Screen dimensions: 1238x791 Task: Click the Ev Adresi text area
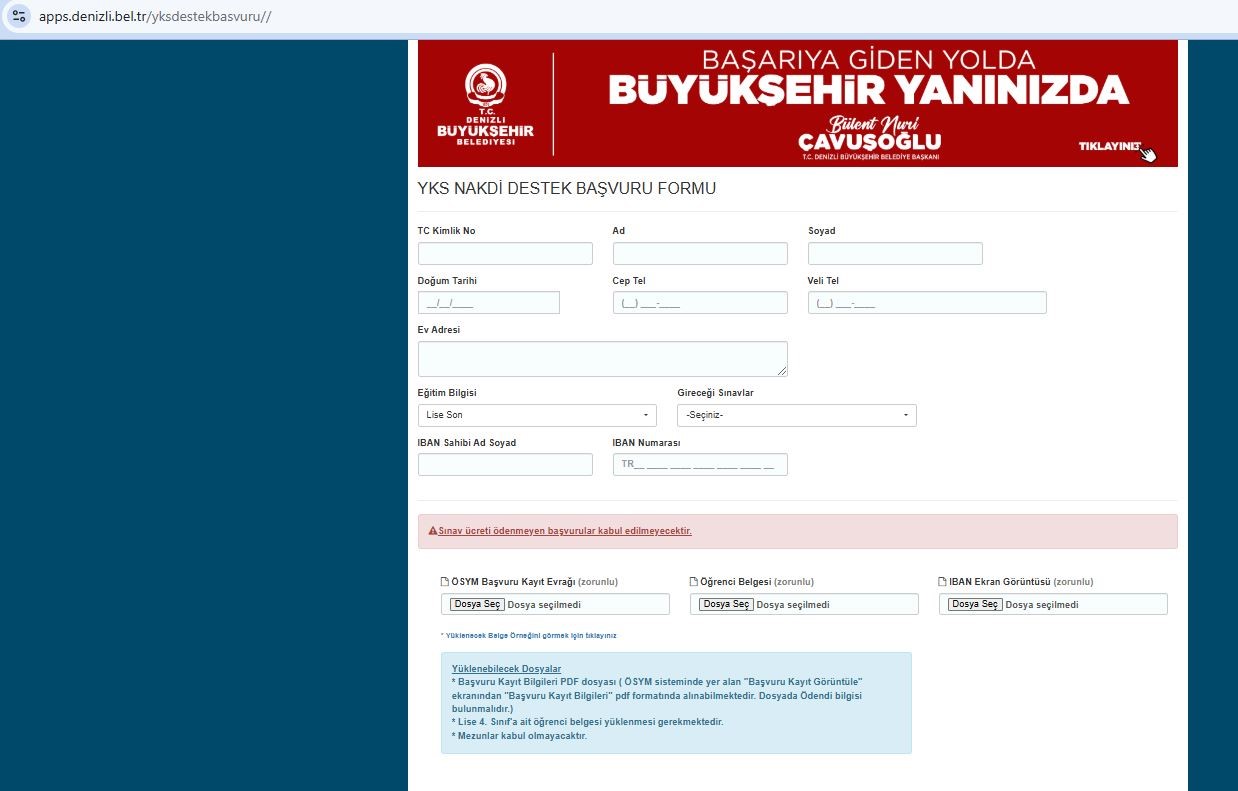pos(602,358)
